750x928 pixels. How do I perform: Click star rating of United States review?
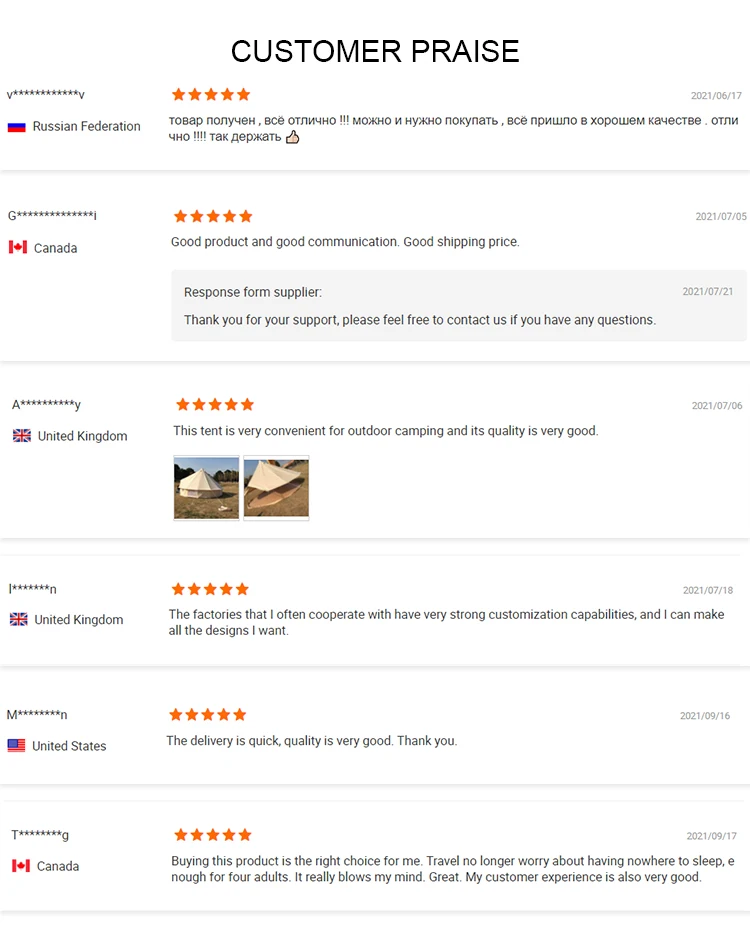tap(207, 715)
